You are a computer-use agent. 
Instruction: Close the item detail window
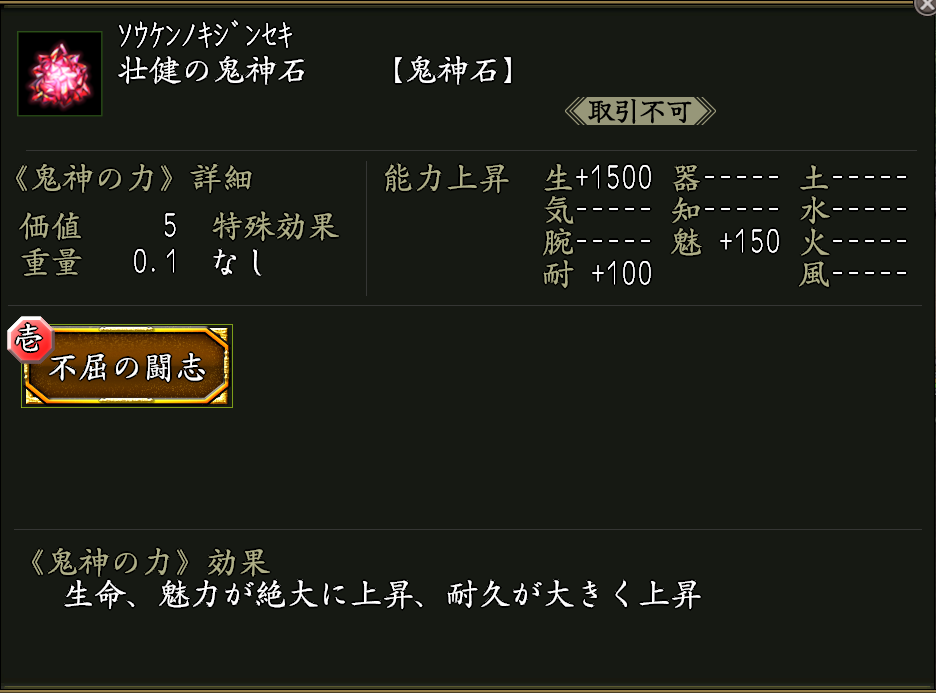click(x=926, y=6)
